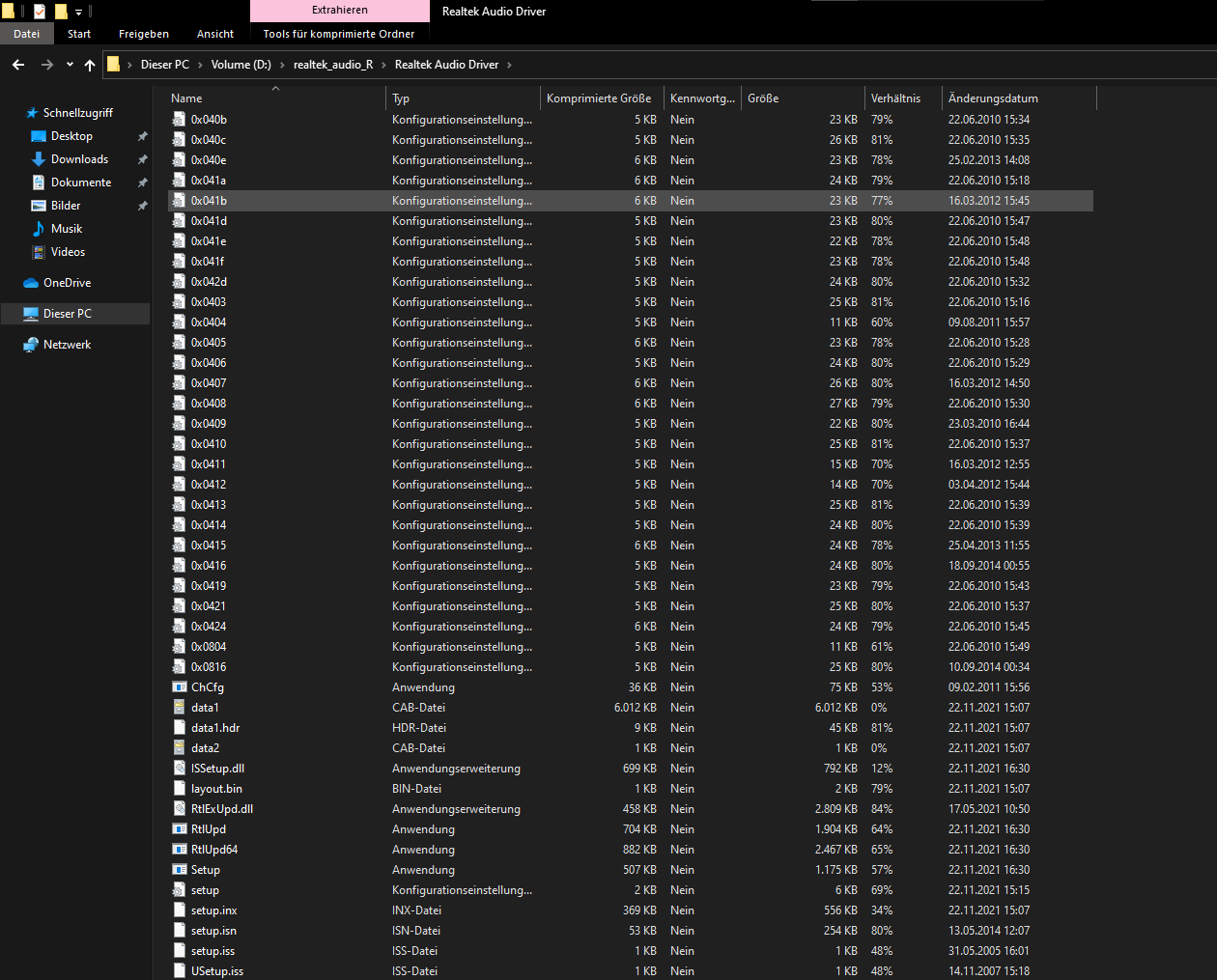Select the RtlUpd application icon

(179, 829)
